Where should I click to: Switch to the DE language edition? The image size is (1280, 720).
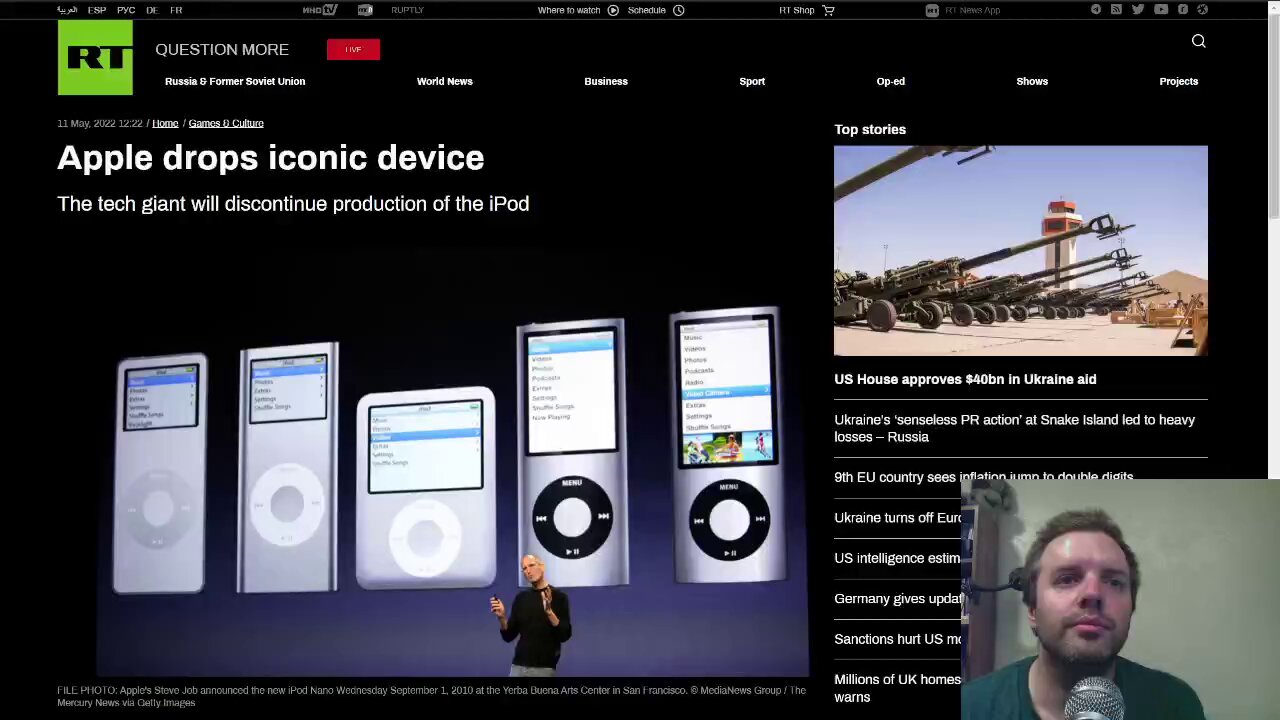(152, 10)
